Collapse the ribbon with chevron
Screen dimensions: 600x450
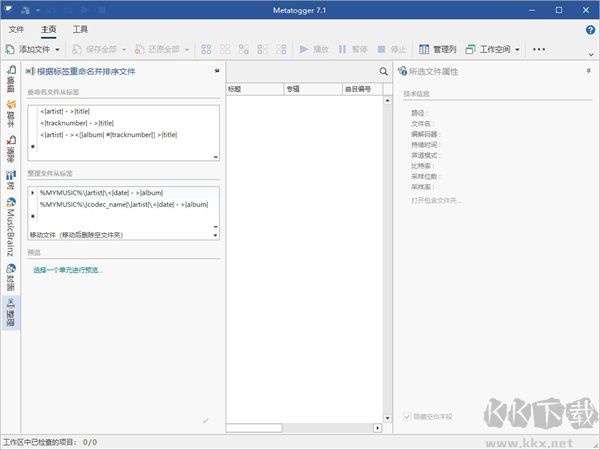tap(591, 55)
